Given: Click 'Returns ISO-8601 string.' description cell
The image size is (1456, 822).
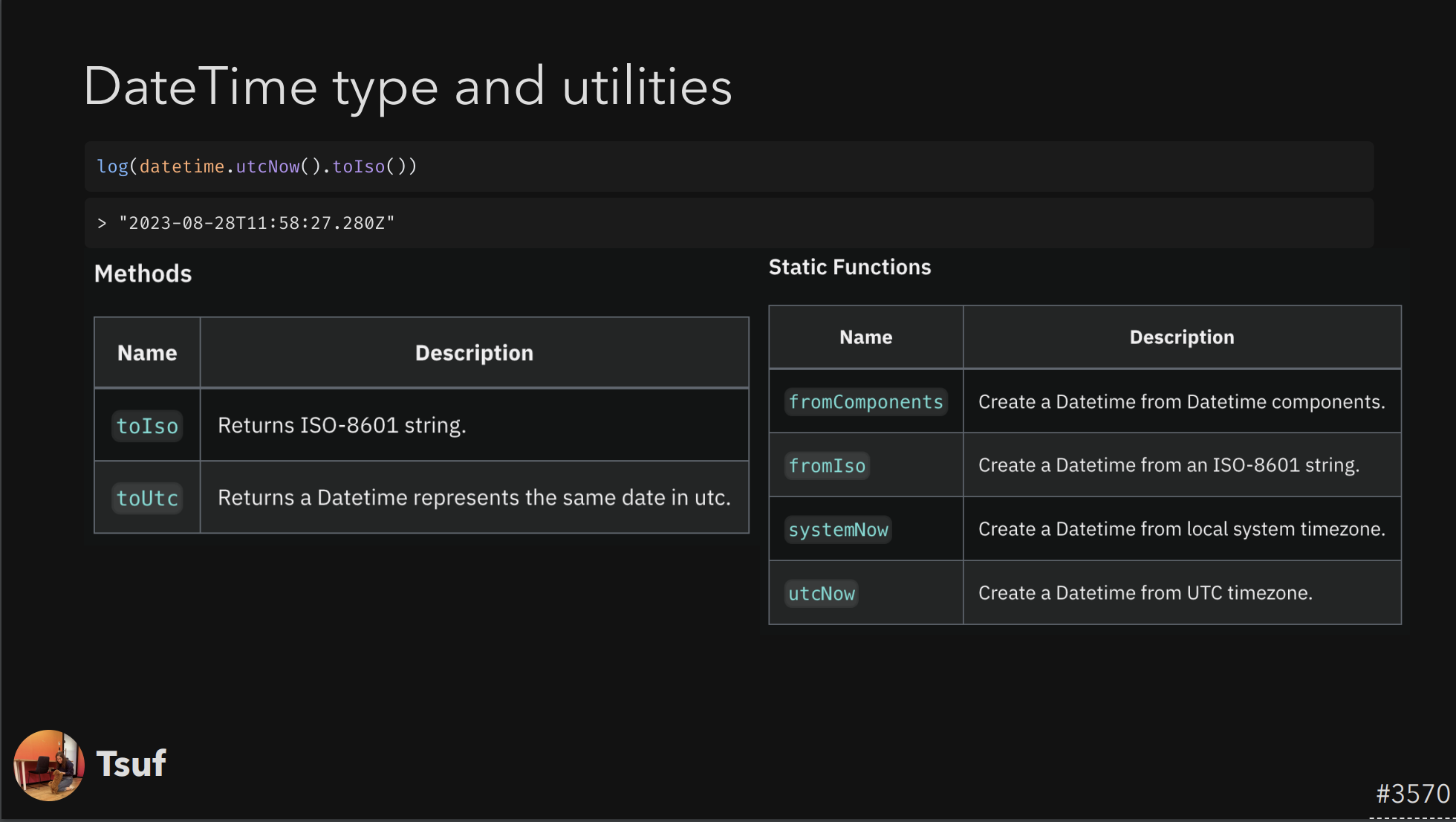Looking at the screenshot, I should (x=342, y=425).
